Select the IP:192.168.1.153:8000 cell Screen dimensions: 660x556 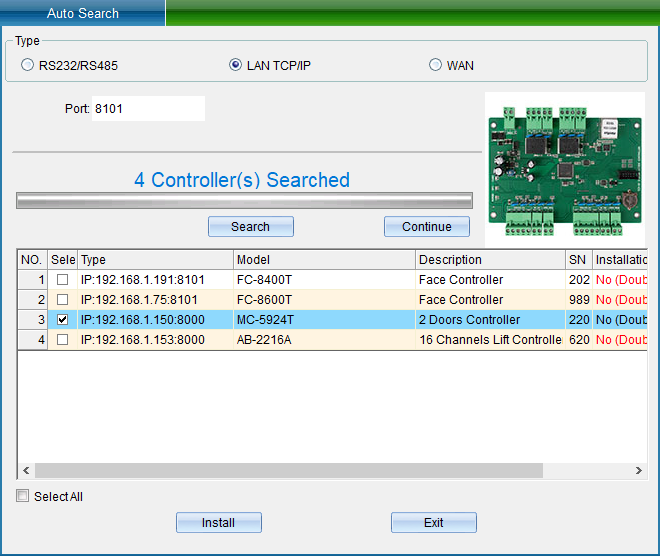[x=155, y=340]
